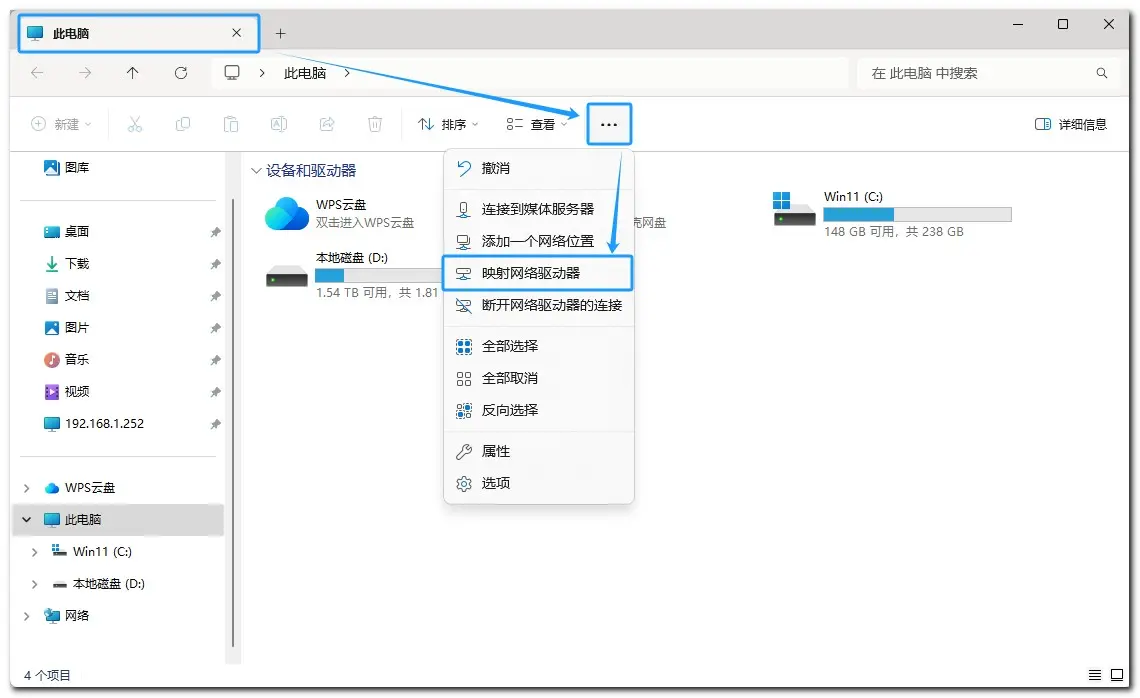Click the search magnifier icon
The width and height of the screenshot is (1140, 698).
pyautogui.click(x=1102, y=73)
